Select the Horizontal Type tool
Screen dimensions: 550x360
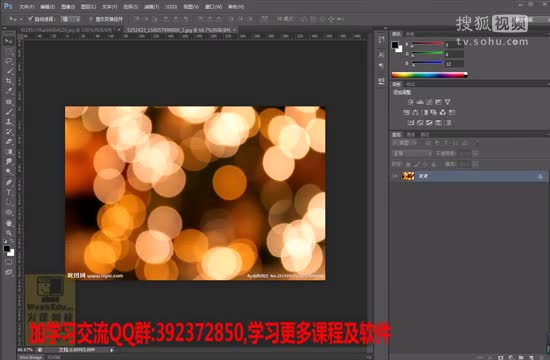click(x=9, y=192)
